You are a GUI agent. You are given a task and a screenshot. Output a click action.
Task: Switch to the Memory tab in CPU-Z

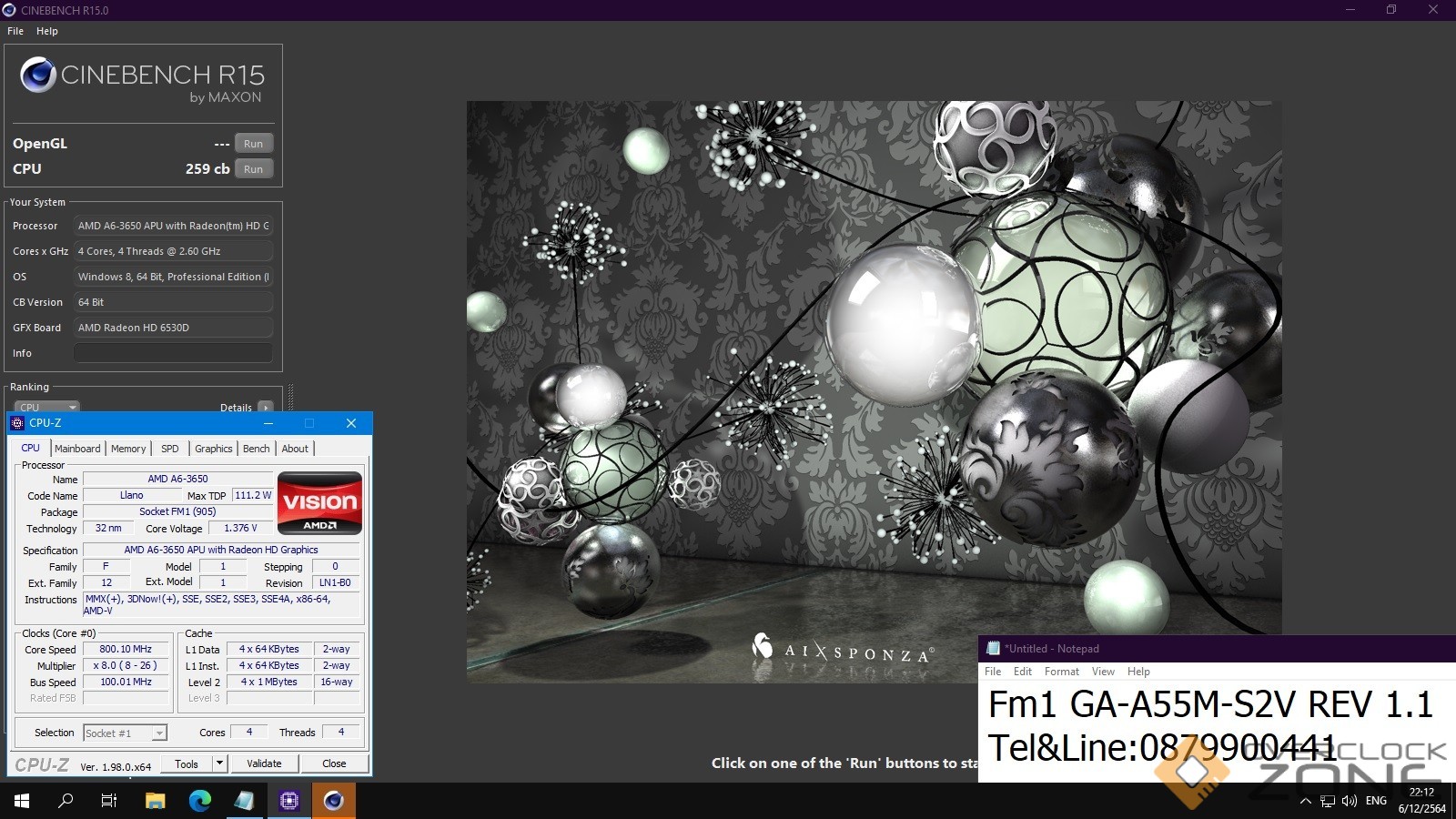point(128,449)
